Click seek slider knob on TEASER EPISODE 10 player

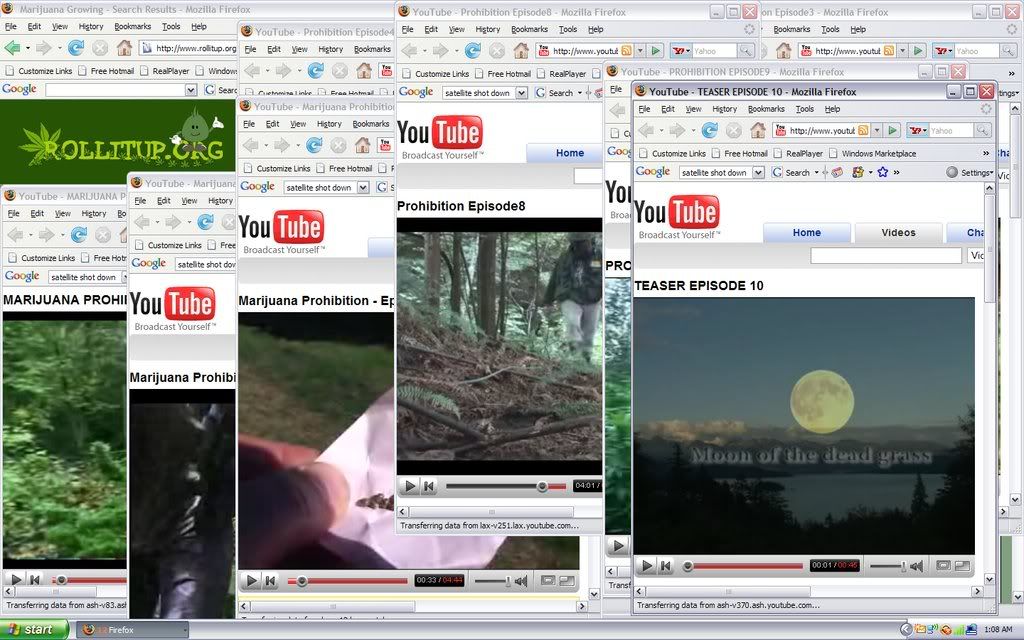pos(687,566)
